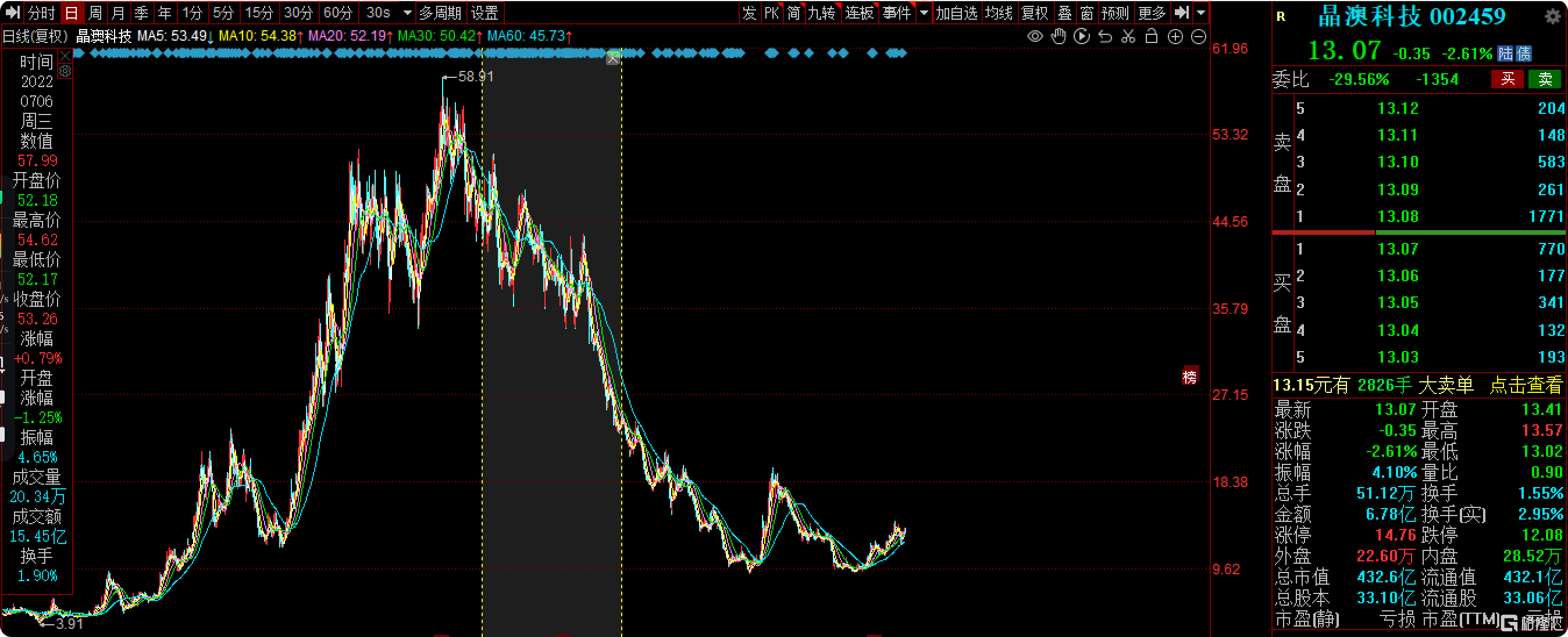Image resolution: width=1568 pixels, height=637 pixels.
Task: Switch to the 周 weekly period tab
Action: point(95,13)
